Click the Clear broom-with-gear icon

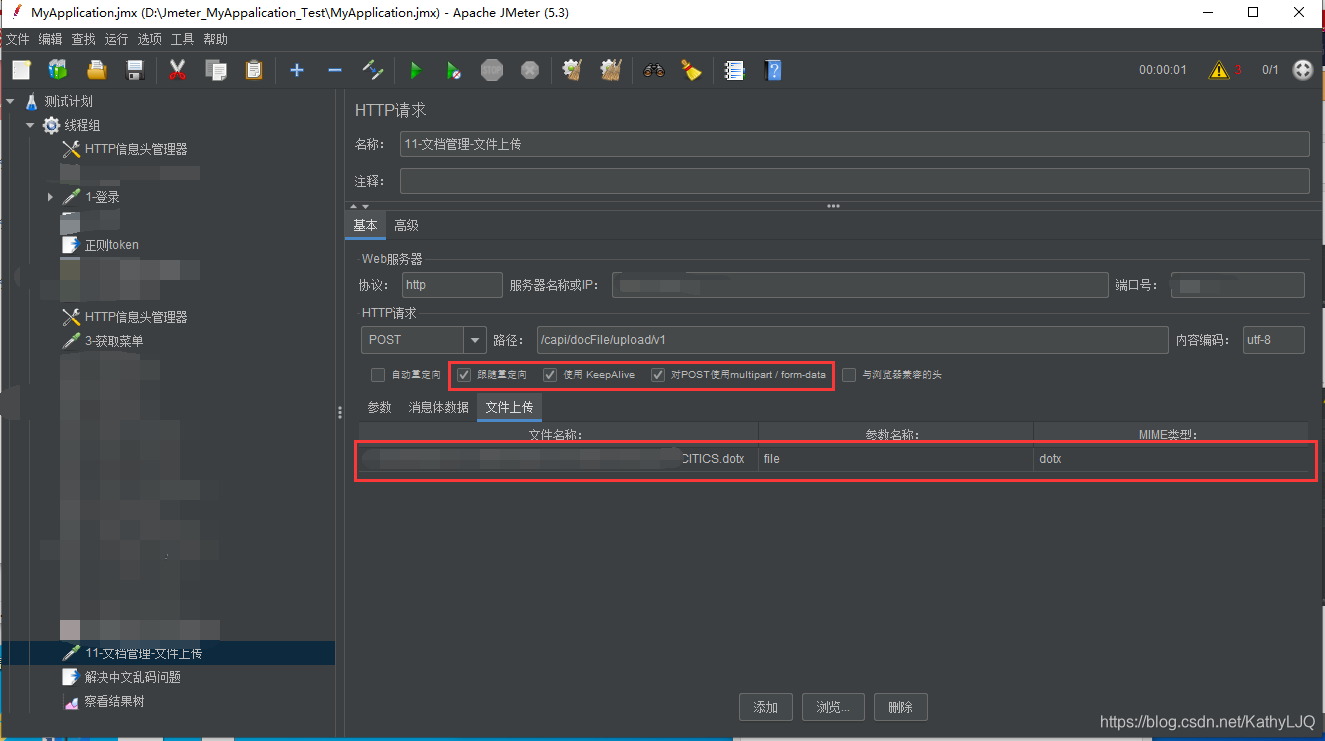click(x=573, y=70)
